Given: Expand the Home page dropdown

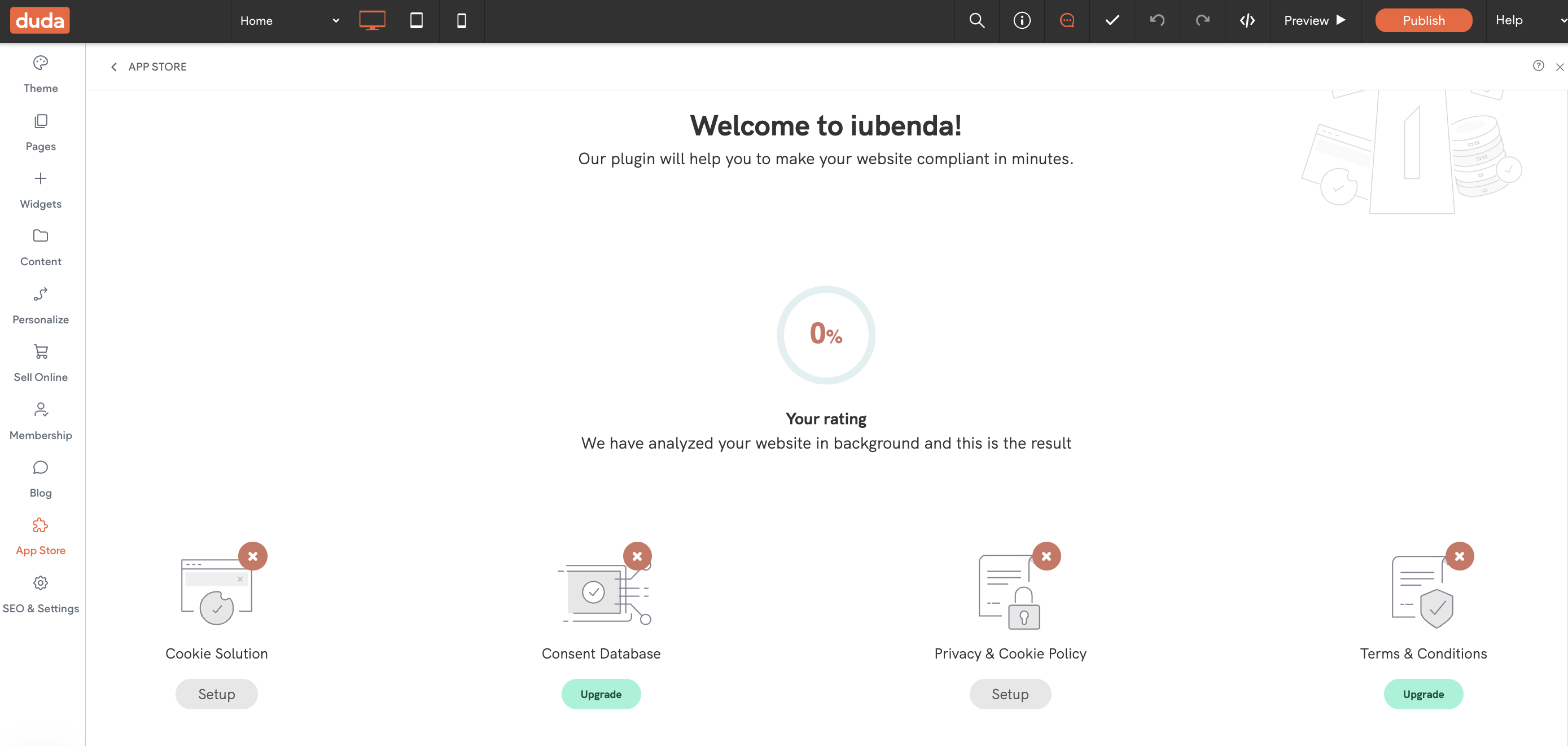Looking at the screenshot, I should 289,21.
